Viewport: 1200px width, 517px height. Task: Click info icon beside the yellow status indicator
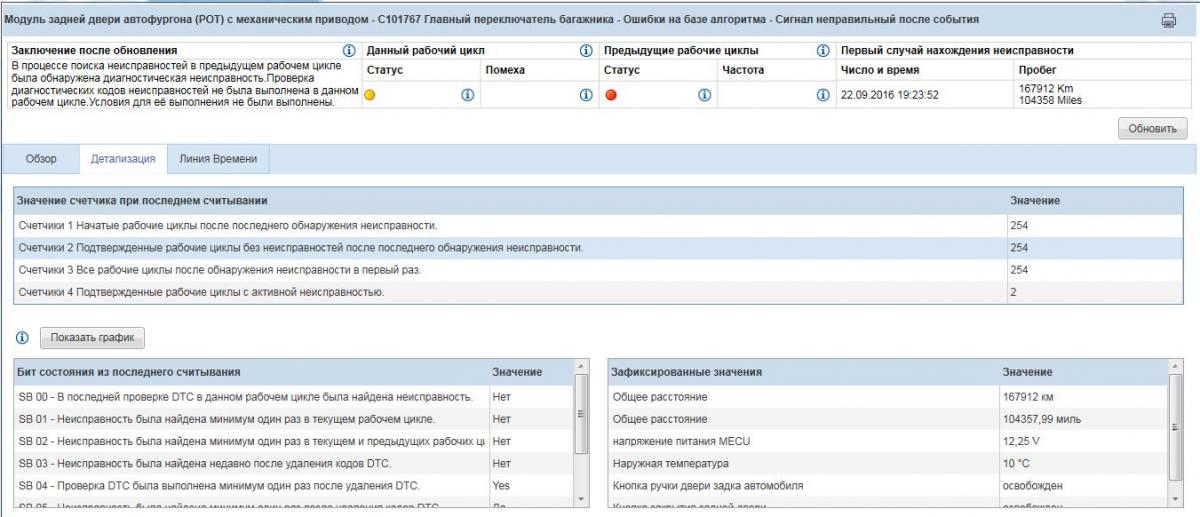[467, 95]
